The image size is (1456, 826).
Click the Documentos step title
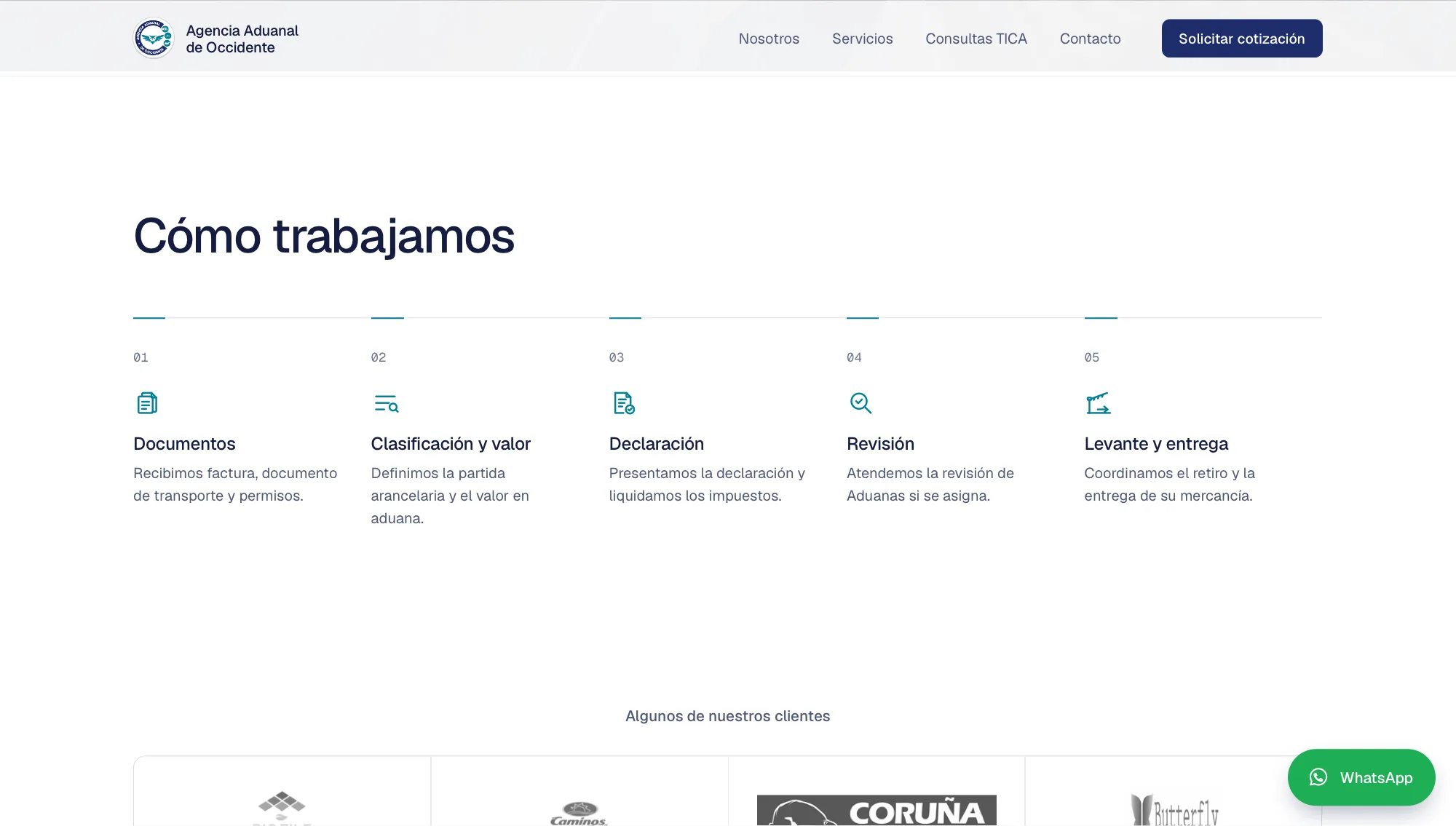184,444
